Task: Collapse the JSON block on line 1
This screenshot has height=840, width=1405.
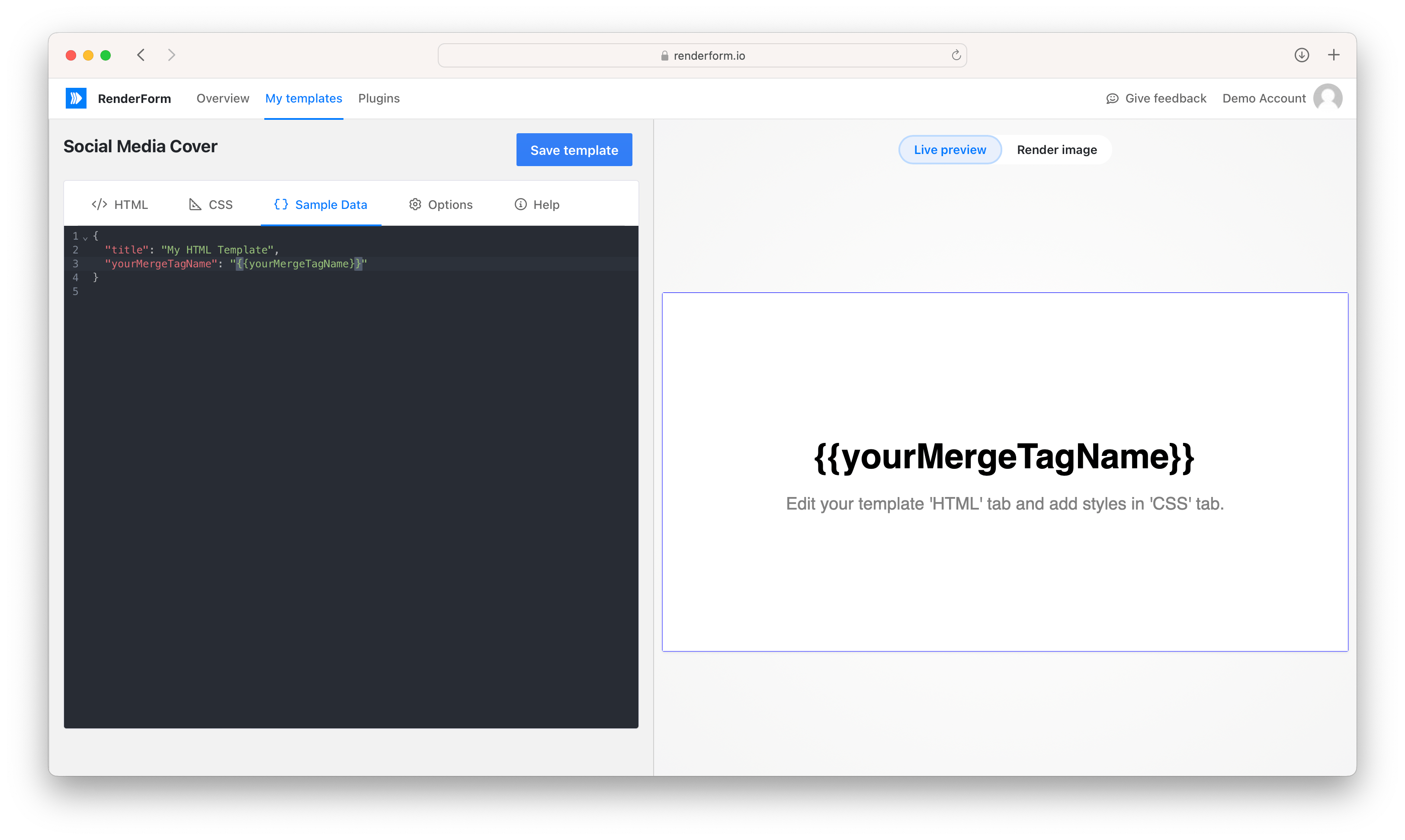Action: tap(86, 238)
